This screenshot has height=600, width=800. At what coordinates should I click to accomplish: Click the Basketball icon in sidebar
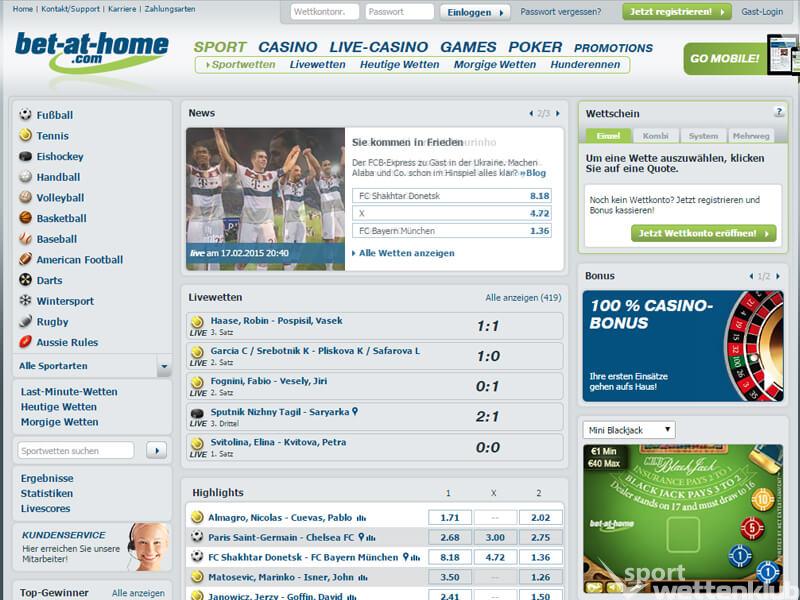(x=25, y=218)
